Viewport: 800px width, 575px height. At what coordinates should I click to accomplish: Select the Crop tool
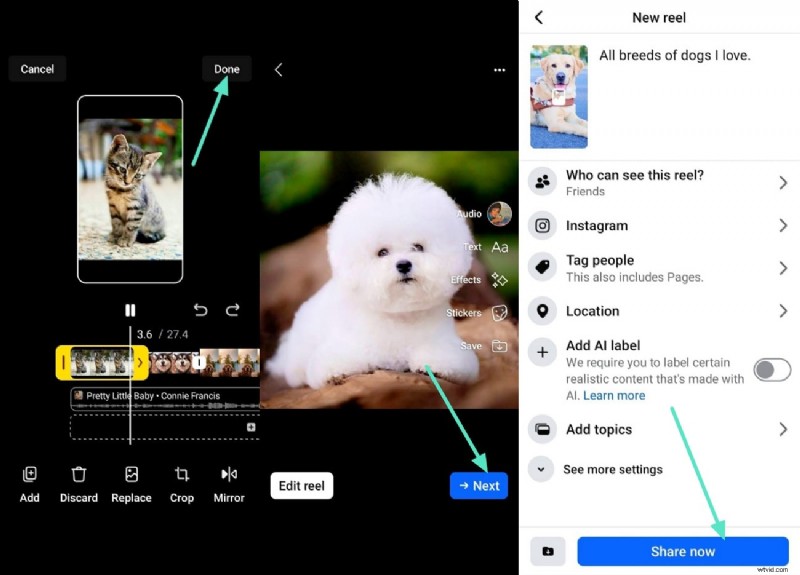182,475
